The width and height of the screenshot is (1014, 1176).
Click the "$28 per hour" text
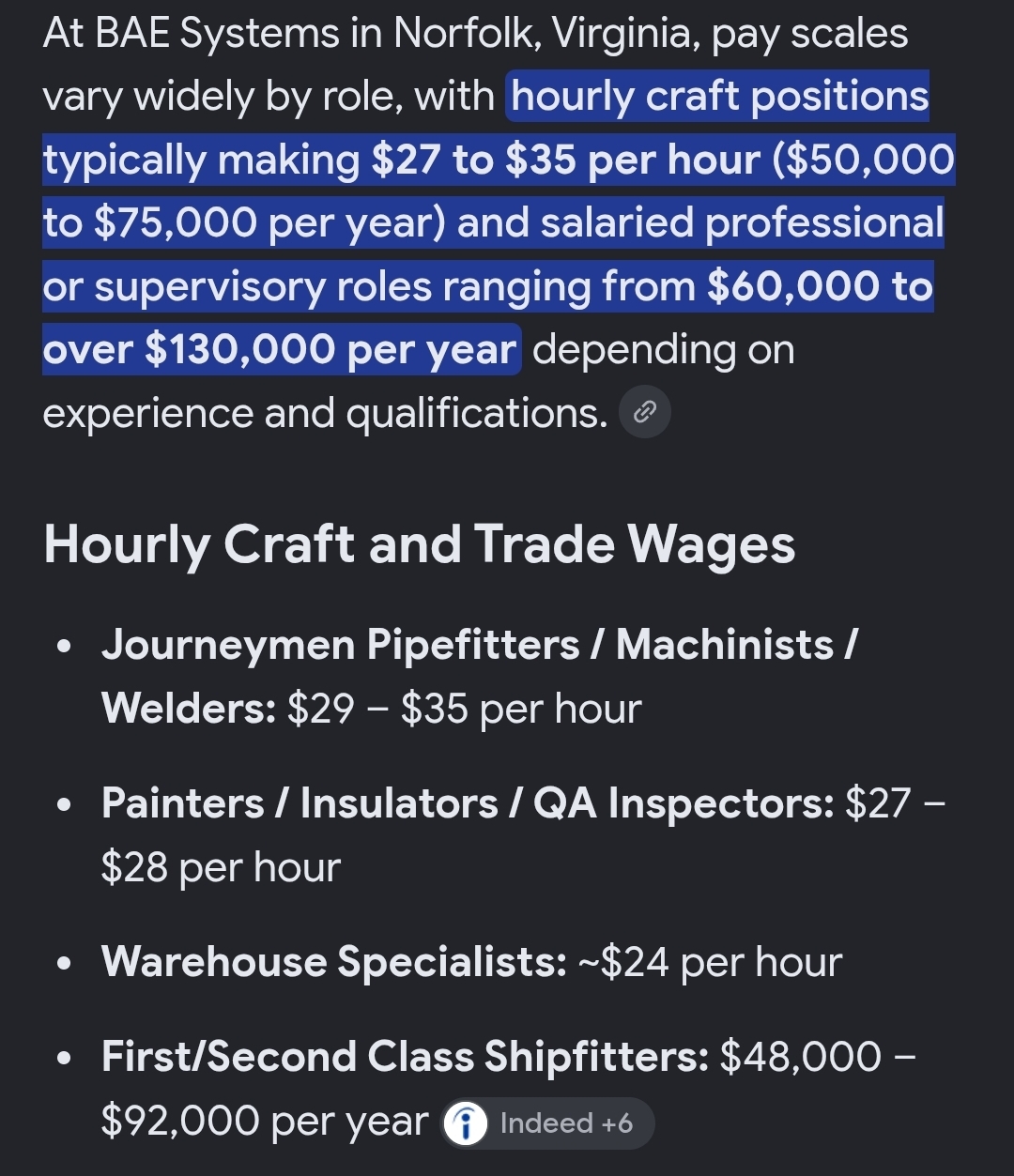(x=221, y=867)
